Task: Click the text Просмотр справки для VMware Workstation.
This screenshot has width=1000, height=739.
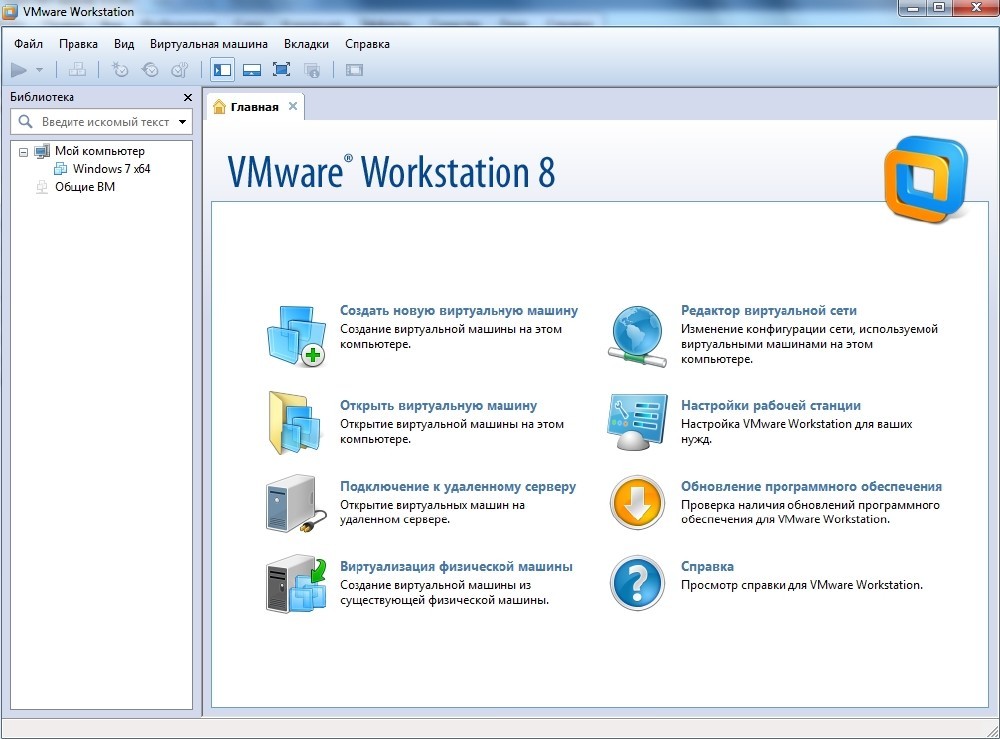Action: 802,585
